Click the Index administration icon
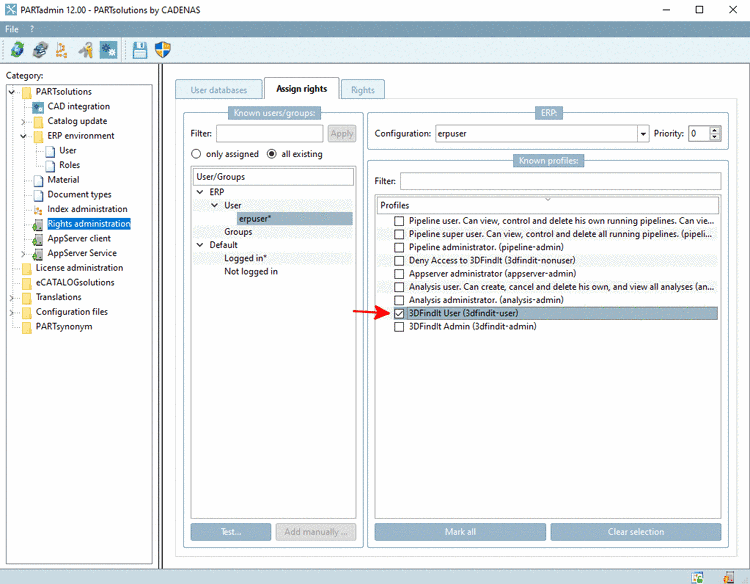 pos(38,210)
